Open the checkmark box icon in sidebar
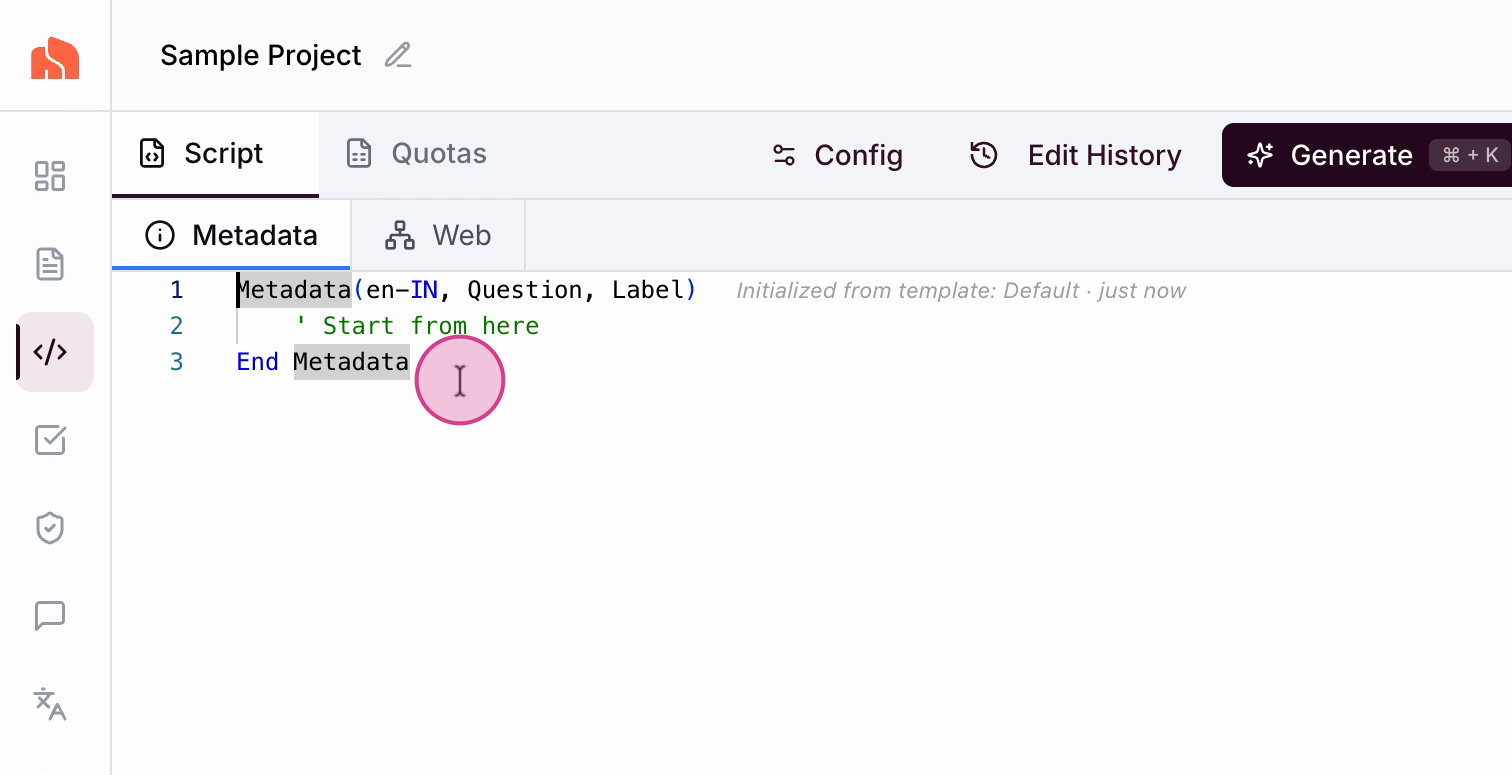1512x775 pixels. 50,440
